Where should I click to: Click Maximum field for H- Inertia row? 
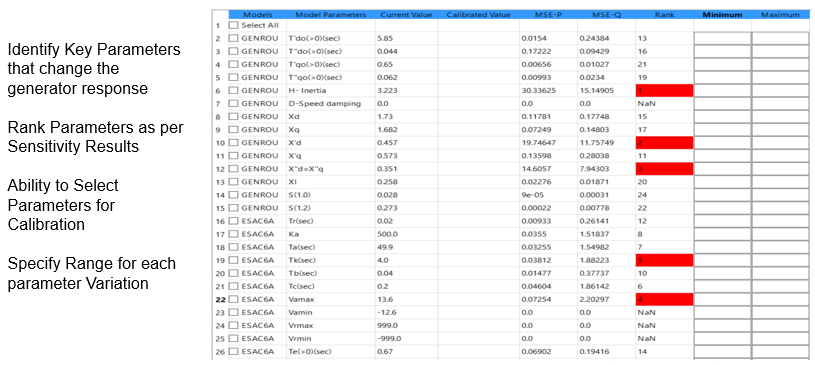781,90
